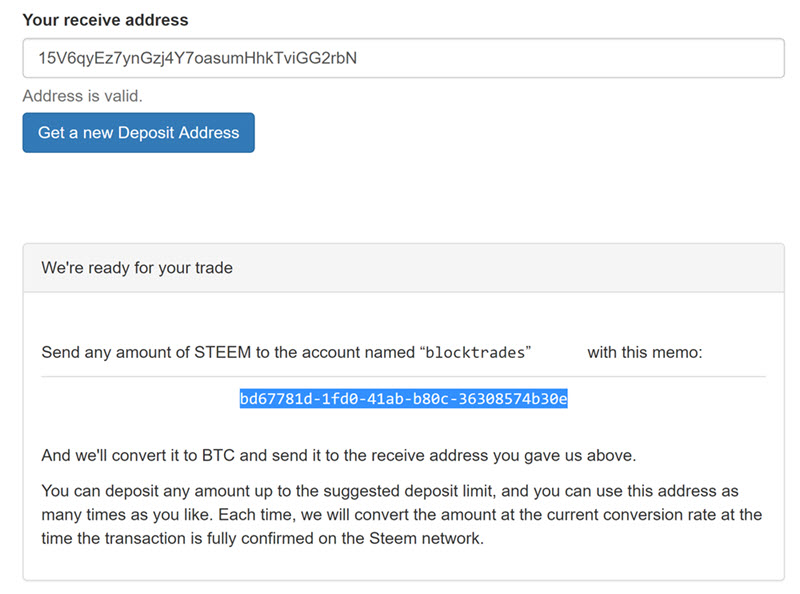The width and height of the screenshot is (800, 594).
Task: Click the with this memo text
Action: [645, 352]
